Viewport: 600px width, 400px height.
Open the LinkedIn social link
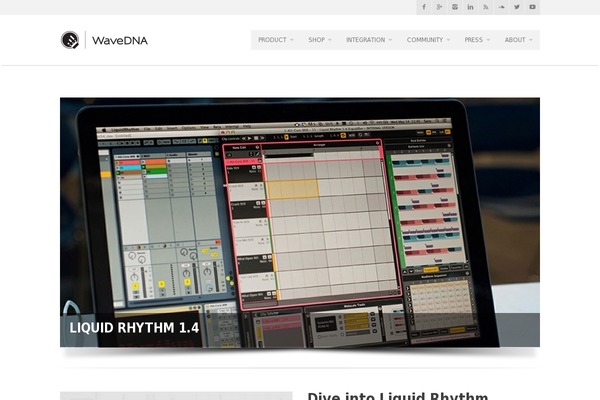click(470, 7)
